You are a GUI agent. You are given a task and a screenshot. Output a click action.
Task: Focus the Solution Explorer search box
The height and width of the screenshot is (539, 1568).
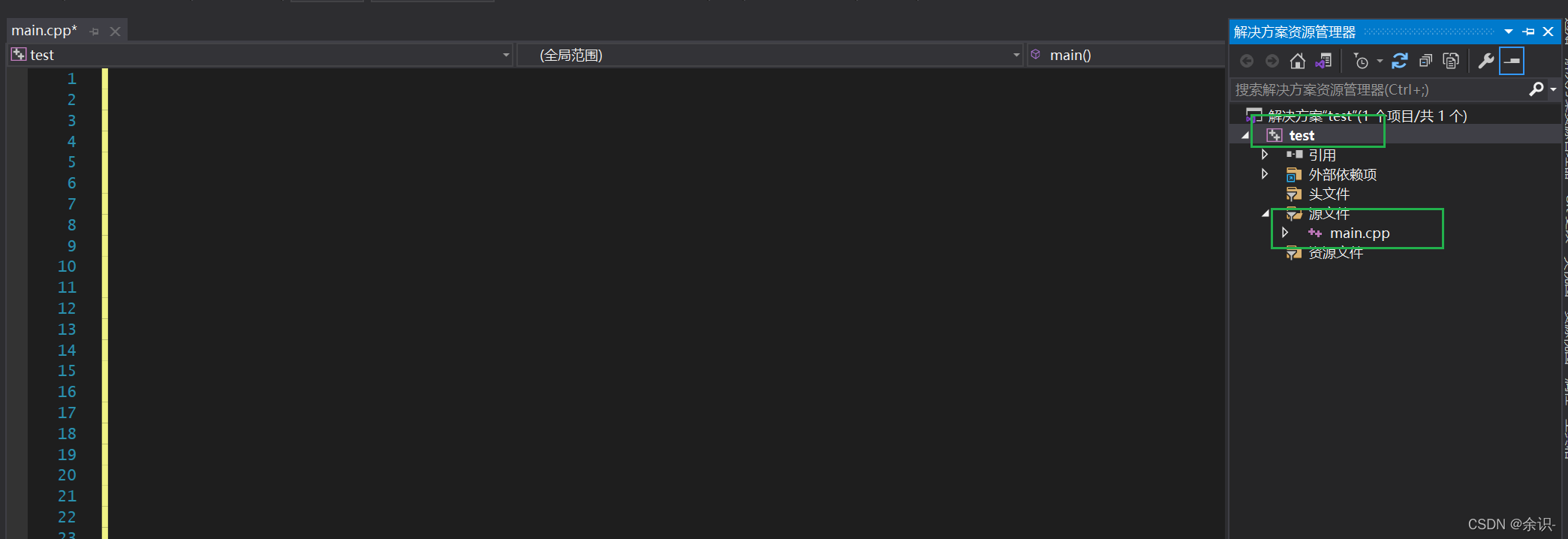coord(1380,89)
